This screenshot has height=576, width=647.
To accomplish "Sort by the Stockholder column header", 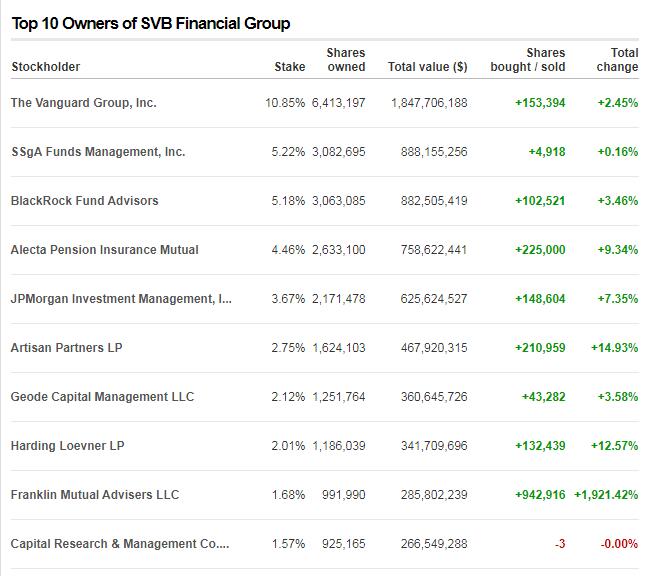I will (x=46, y=67).
